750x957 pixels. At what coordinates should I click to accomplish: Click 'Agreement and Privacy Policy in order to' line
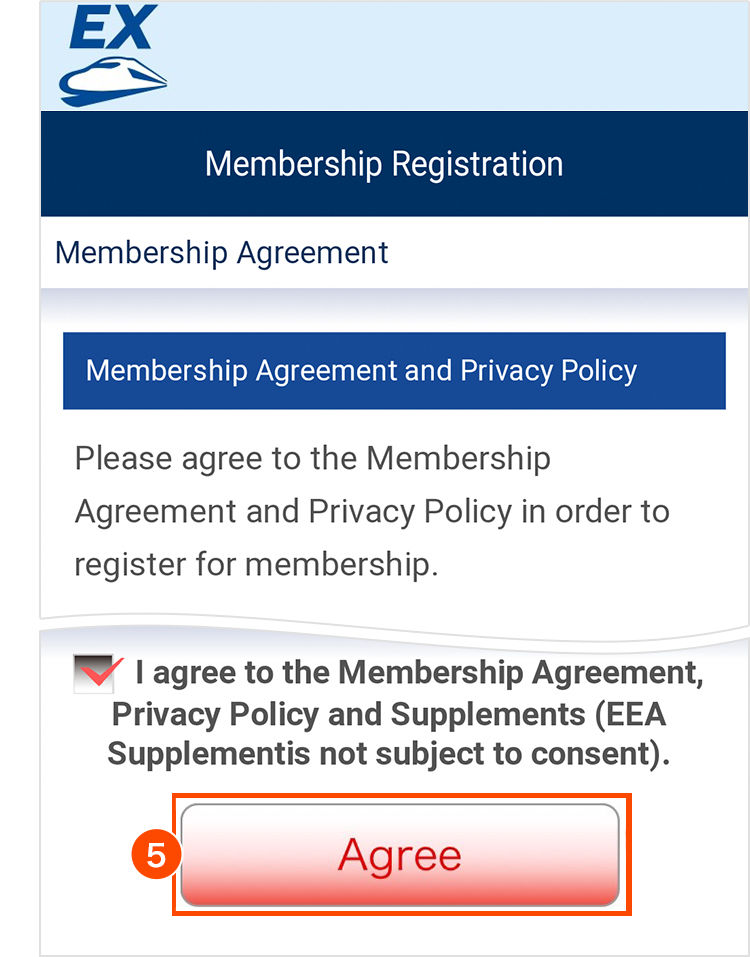(x=372, y=511)
